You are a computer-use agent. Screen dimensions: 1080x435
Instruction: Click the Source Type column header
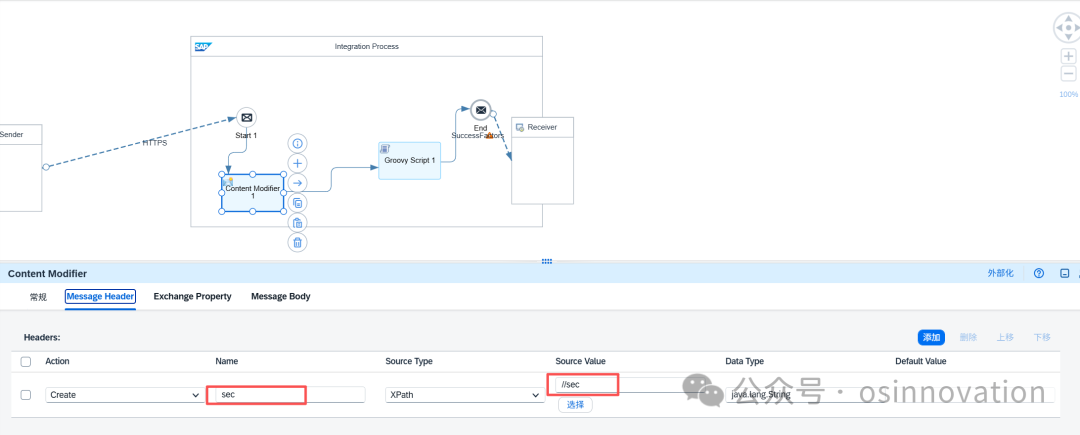pyautogui.click(x=408, y=361)
